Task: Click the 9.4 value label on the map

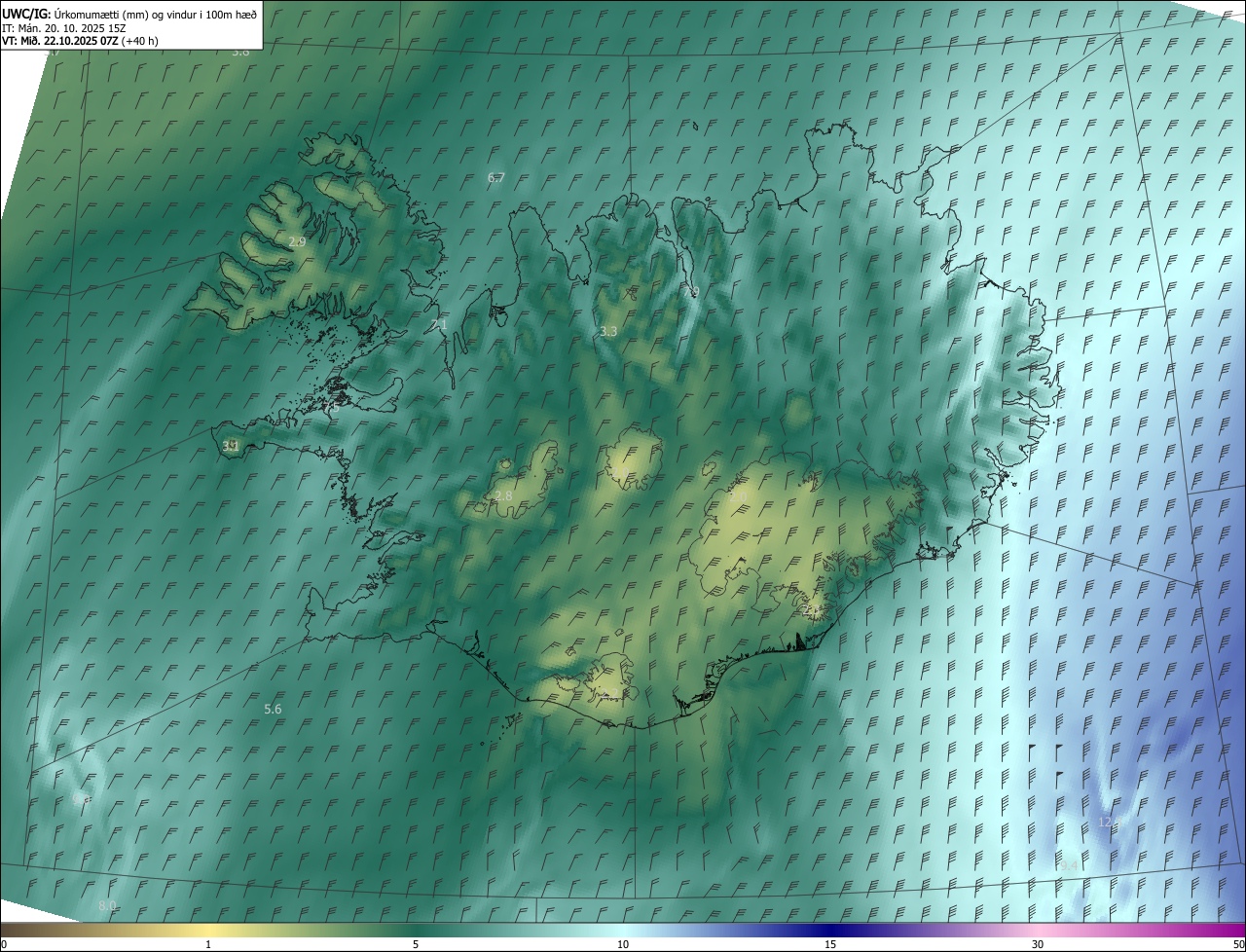Action: (1070, 865)
